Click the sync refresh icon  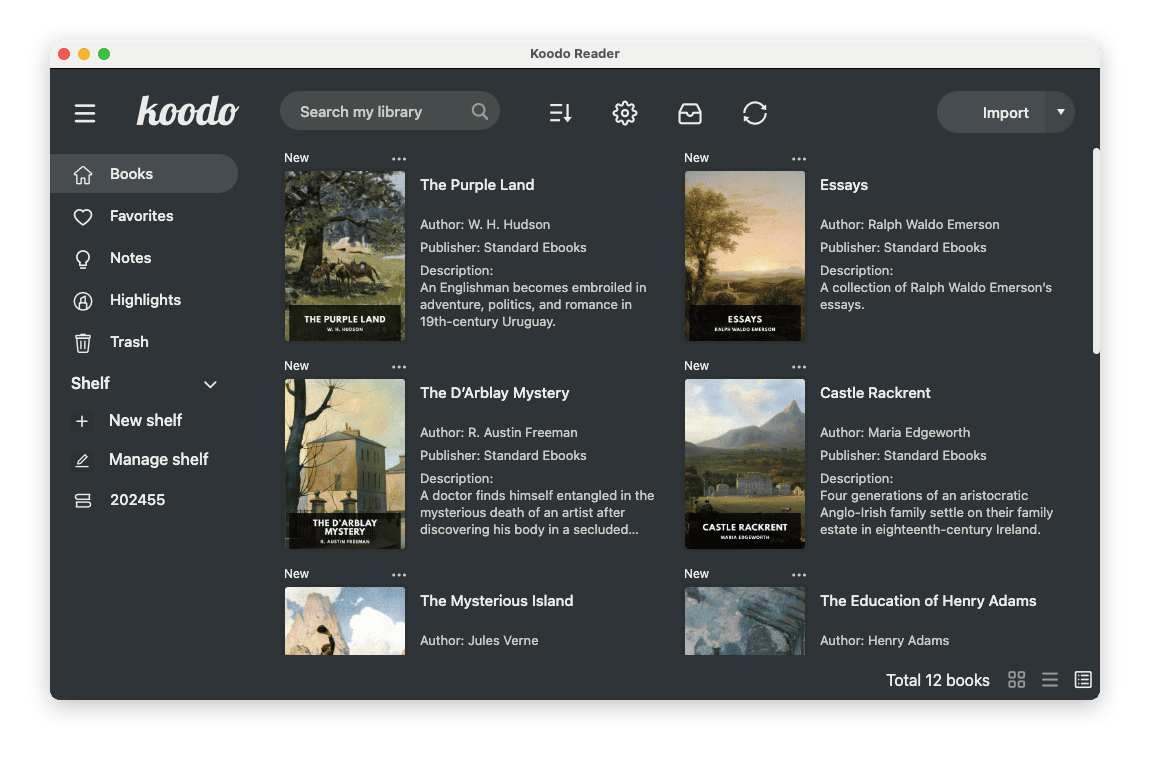point(755,113)
